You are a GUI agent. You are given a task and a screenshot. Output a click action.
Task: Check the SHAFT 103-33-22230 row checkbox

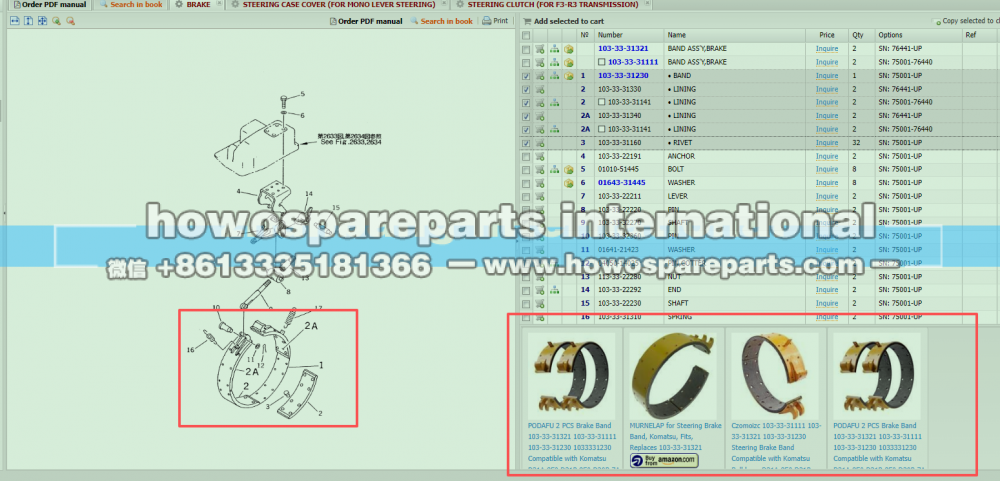coord(526,304)
